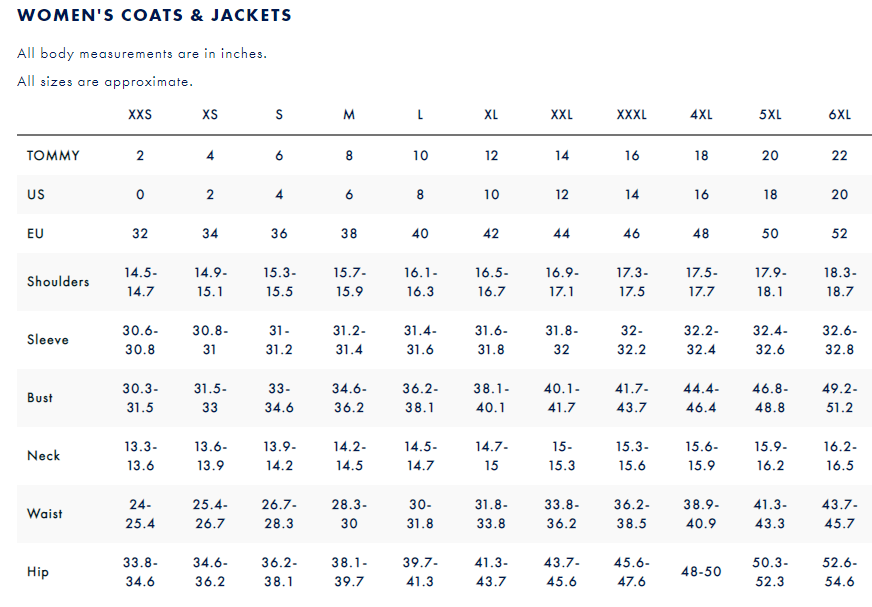Viewport: 872px width, 607px height.
Task: Click the TOMMY row label
Action: (x=53, y=156)
